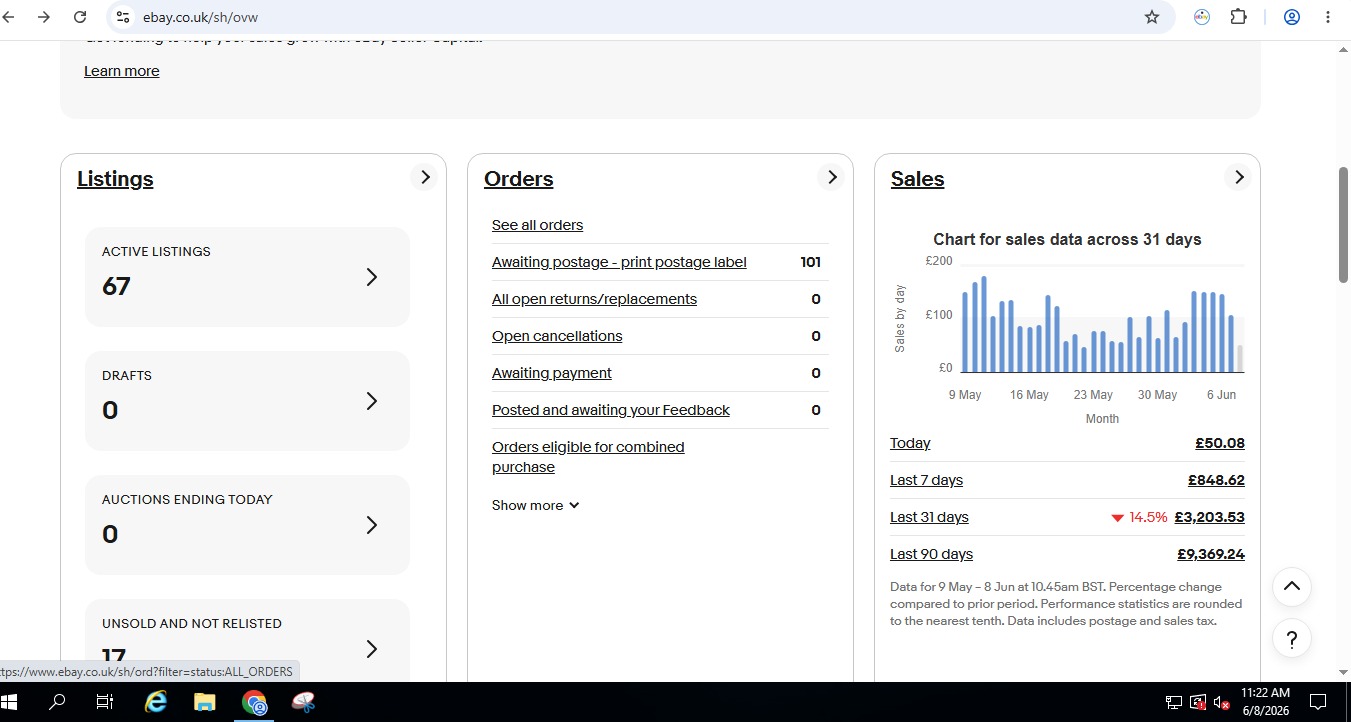Click the £9,369.24 sales amount
Screen dimensions: 1351x722
[x=1211, y=554]
